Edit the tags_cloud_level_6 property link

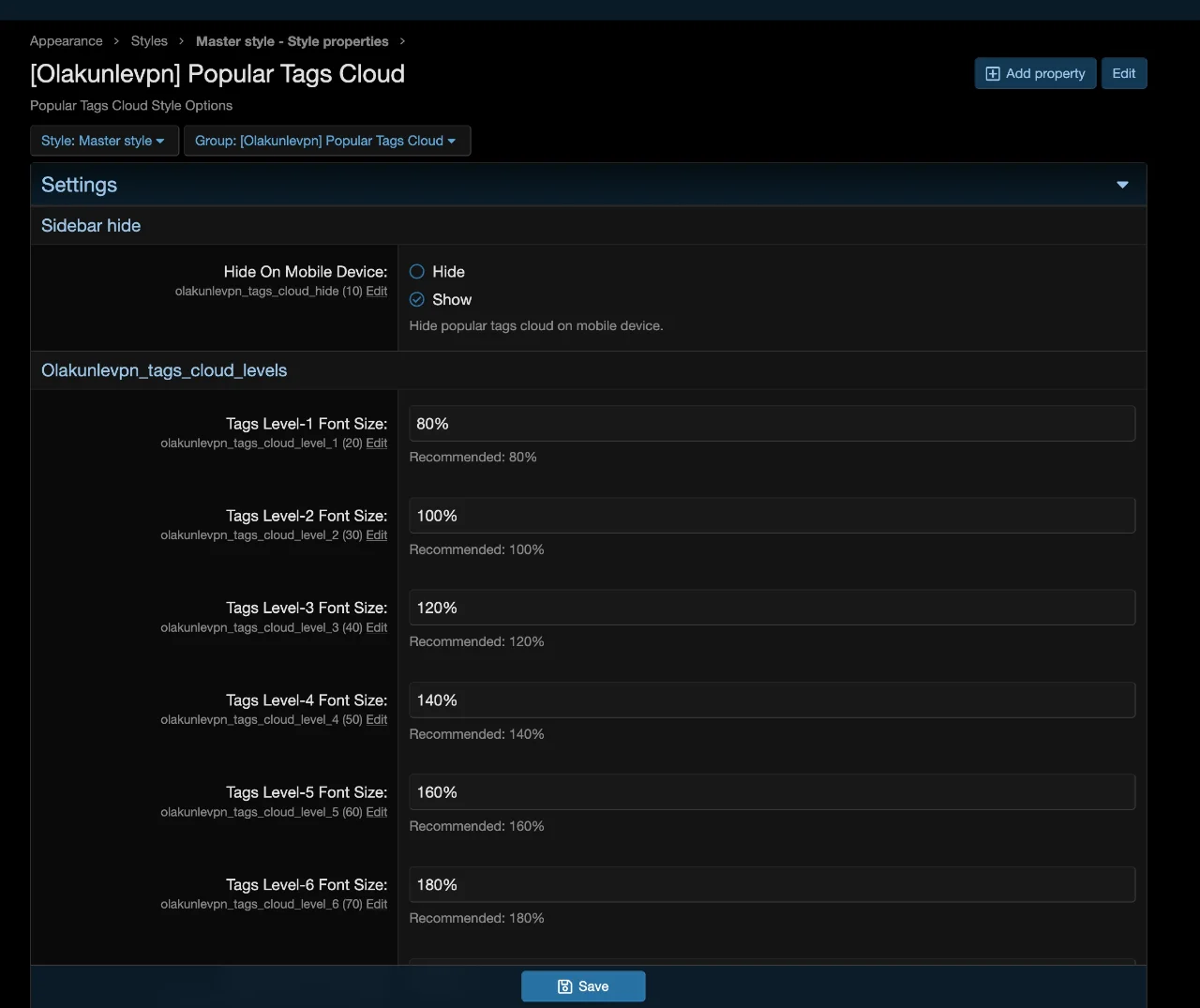(376, 905)
